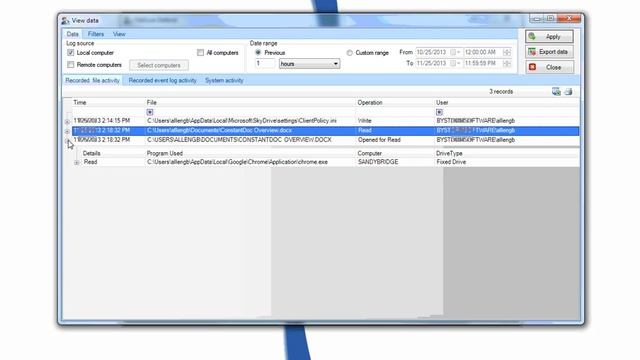The width and height of the screenshot is (640, 360).
Task: Open the Data menu tab
Action: pyautogui.click(x=73, y=34)
